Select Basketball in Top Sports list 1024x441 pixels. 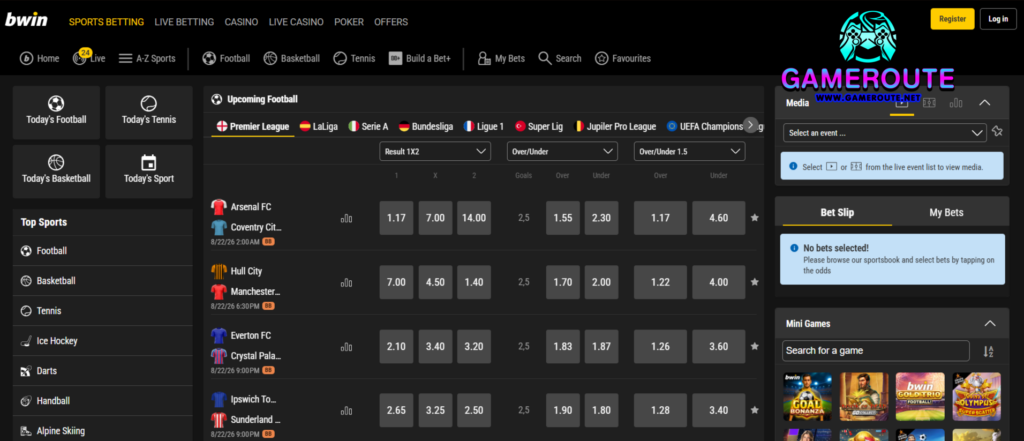[x=103, y=281]
